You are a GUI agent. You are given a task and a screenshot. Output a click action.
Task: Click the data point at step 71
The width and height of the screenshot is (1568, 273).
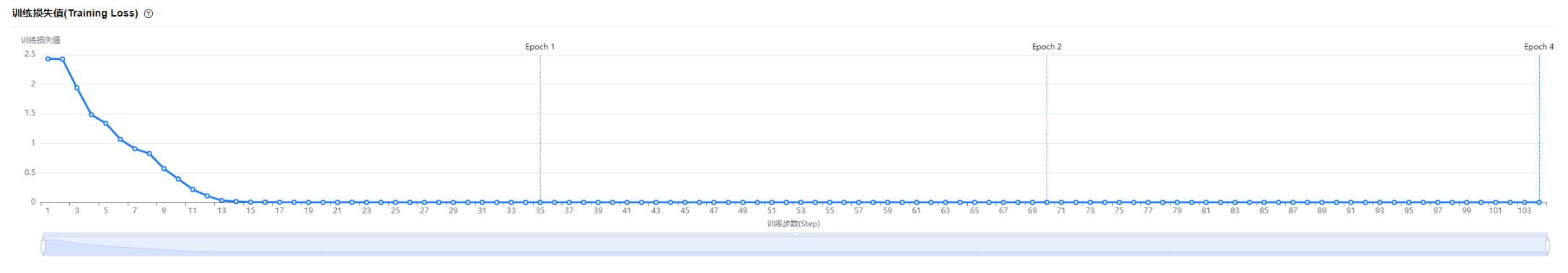(1061, 202)
